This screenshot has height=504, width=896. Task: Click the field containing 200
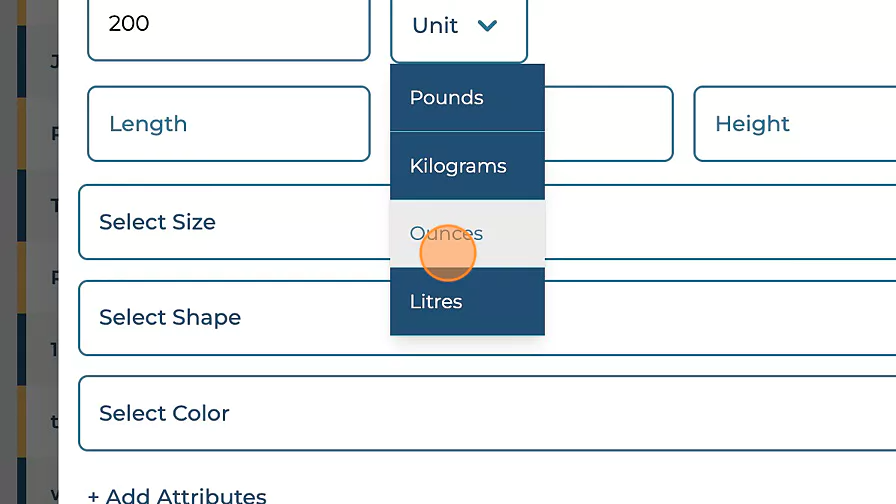[228, 26]
